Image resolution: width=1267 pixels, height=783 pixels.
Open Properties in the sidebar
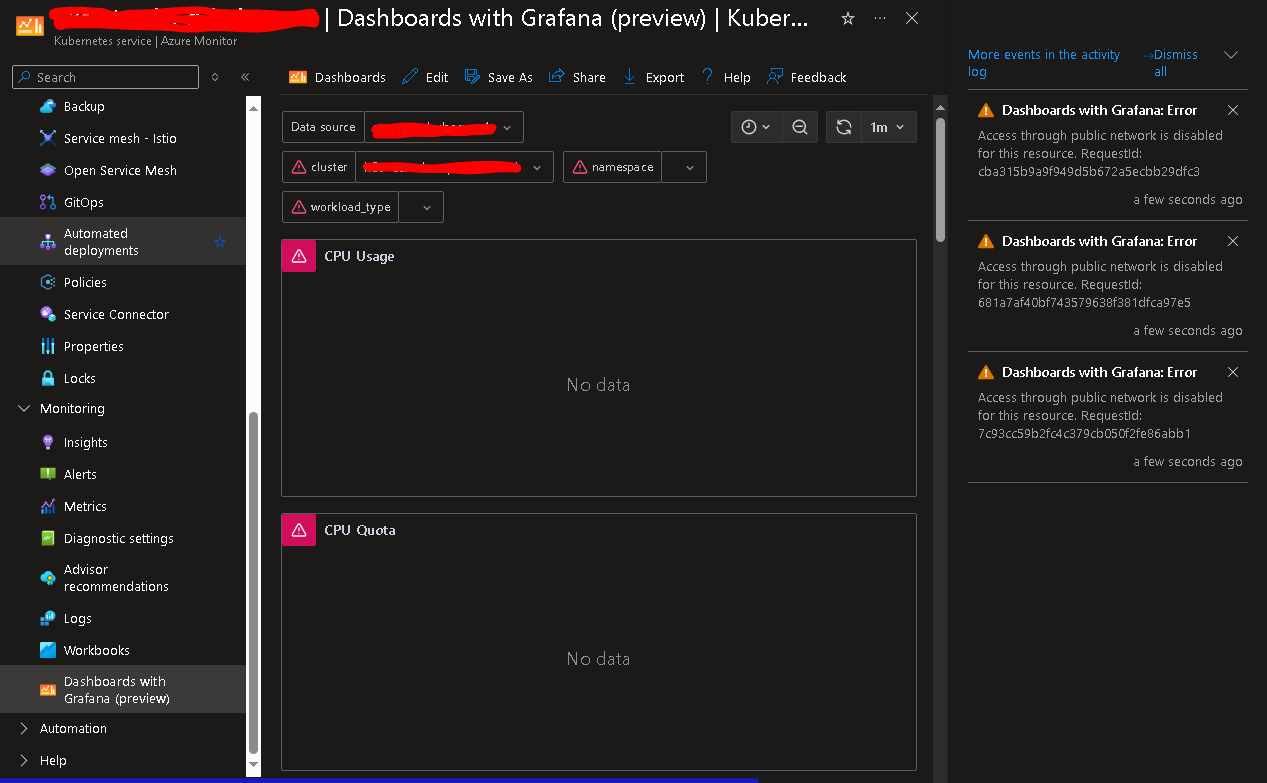coord(94,346)
